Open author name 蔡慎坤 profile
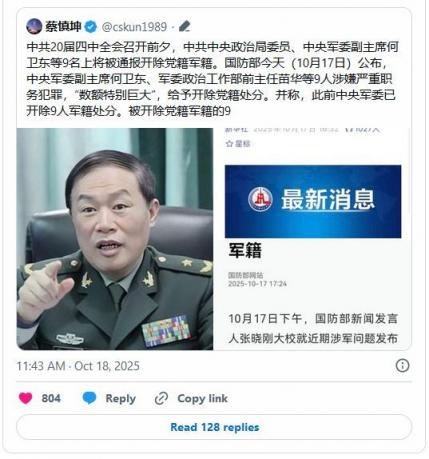The image size is (429, 459). pos(63,27)
